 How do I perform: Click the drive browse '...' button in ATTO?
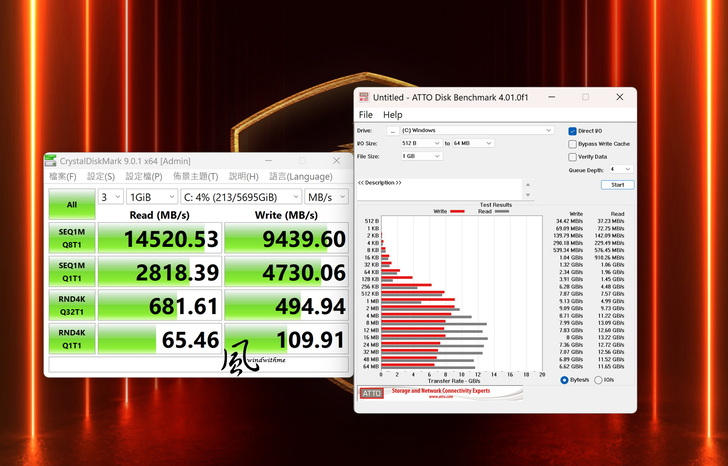click(392, 130)
